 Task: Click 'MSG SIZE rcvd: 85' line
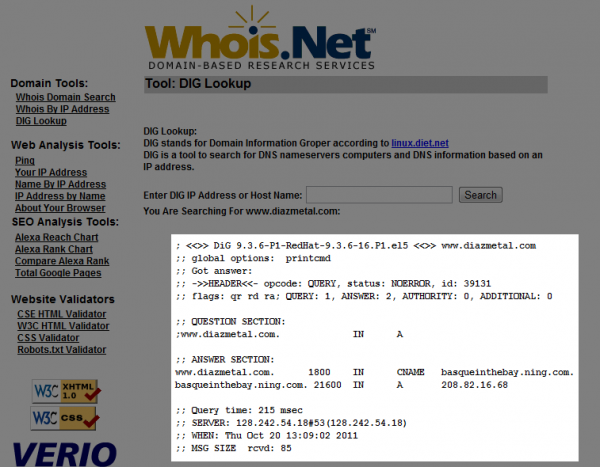click(233, 448)
